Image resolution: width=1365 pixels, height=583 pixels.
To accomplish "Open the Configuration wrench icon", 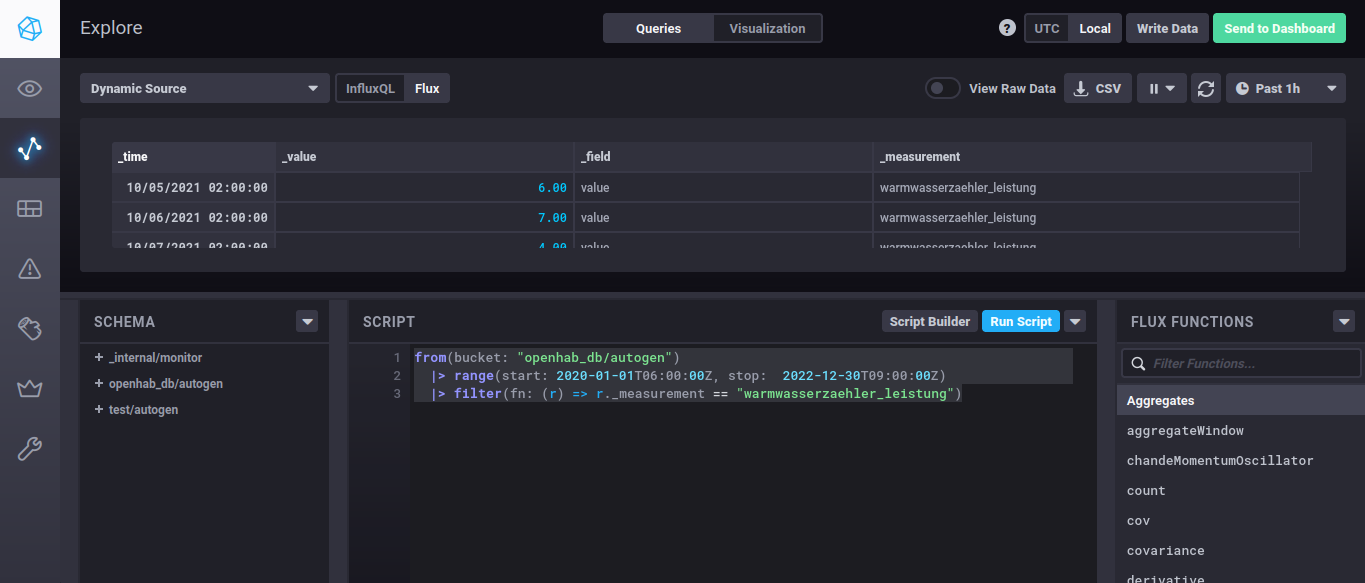I will point(29,449).
